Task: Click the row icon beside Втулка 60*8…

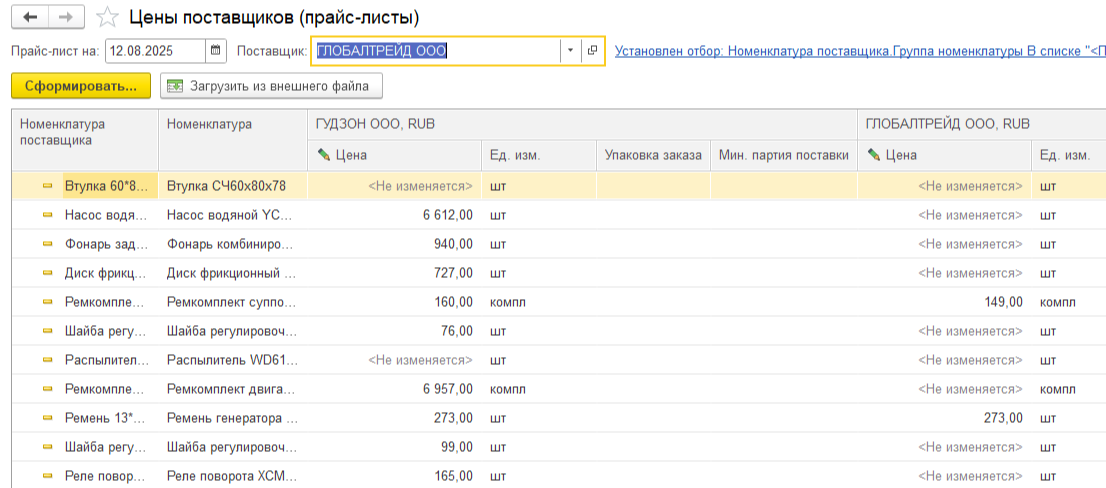Action: [48, 186]
